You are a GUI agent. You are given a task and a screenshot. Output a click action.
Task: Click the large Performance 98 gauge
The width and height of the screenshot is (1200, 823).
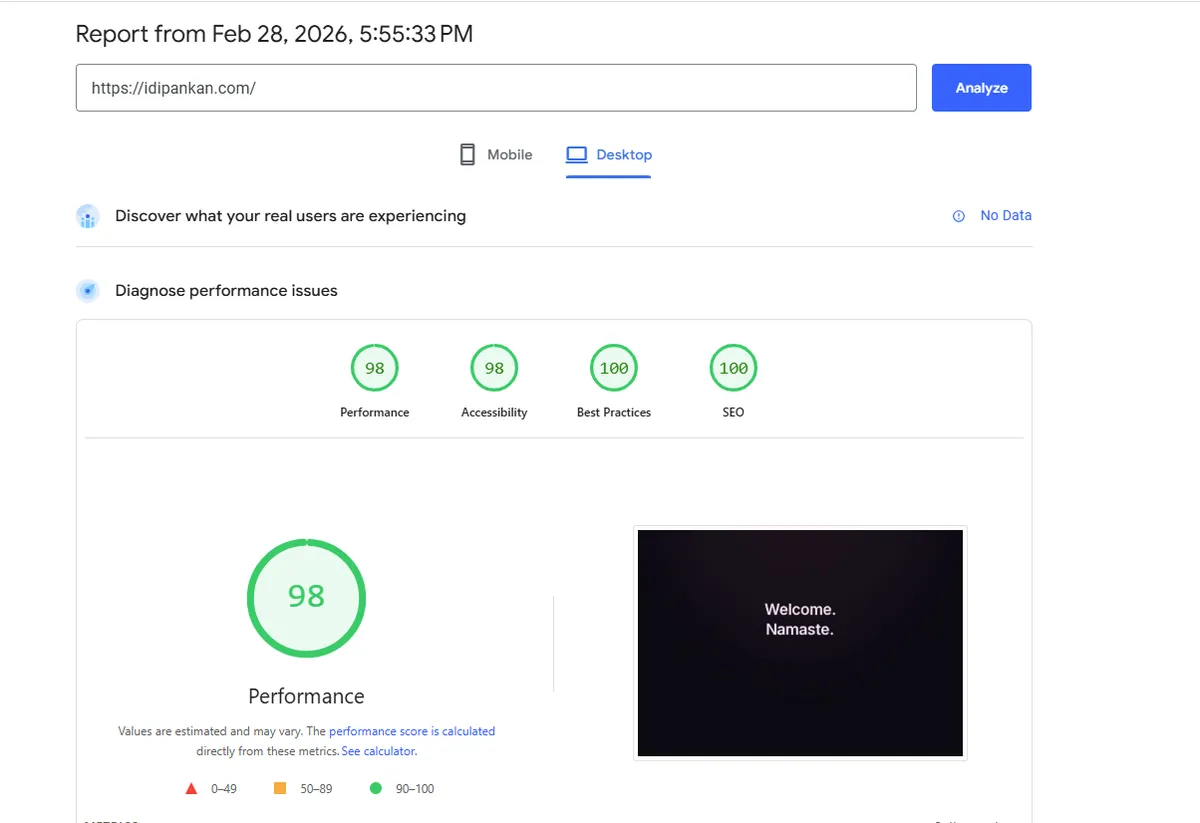coord(306,597)
